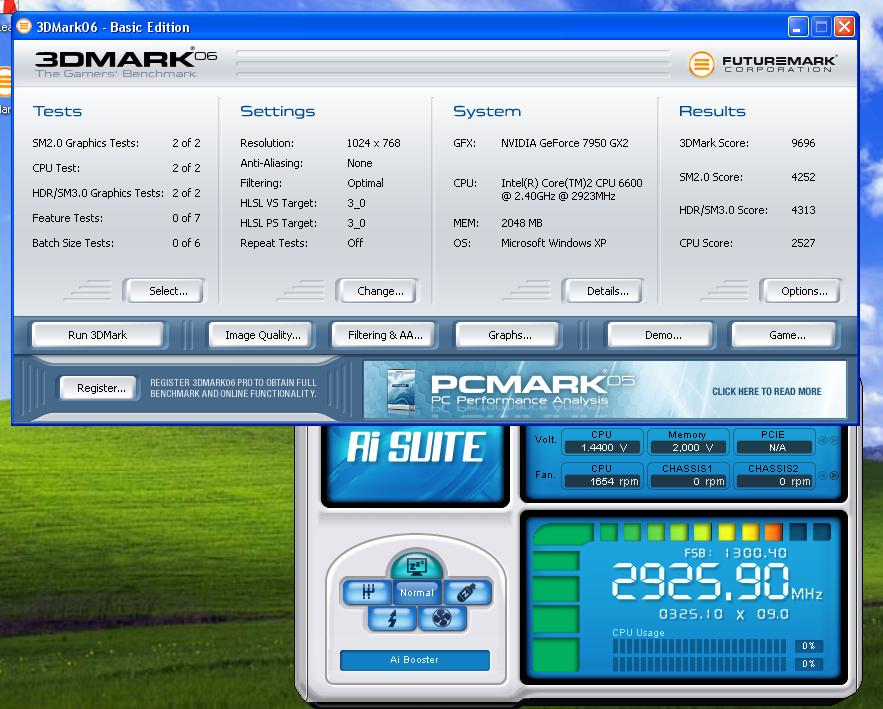Click the right arrow beside the Volt readings
883x709 pixels.
pos(834,440)
